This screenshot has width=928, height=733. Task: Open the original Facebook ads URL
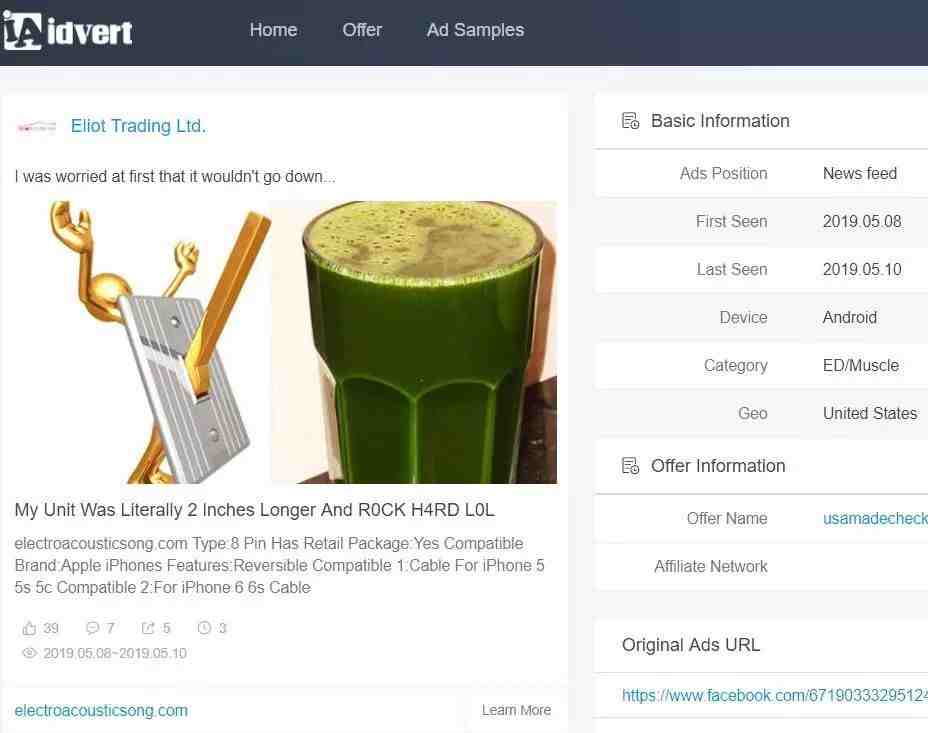[775, 695]
